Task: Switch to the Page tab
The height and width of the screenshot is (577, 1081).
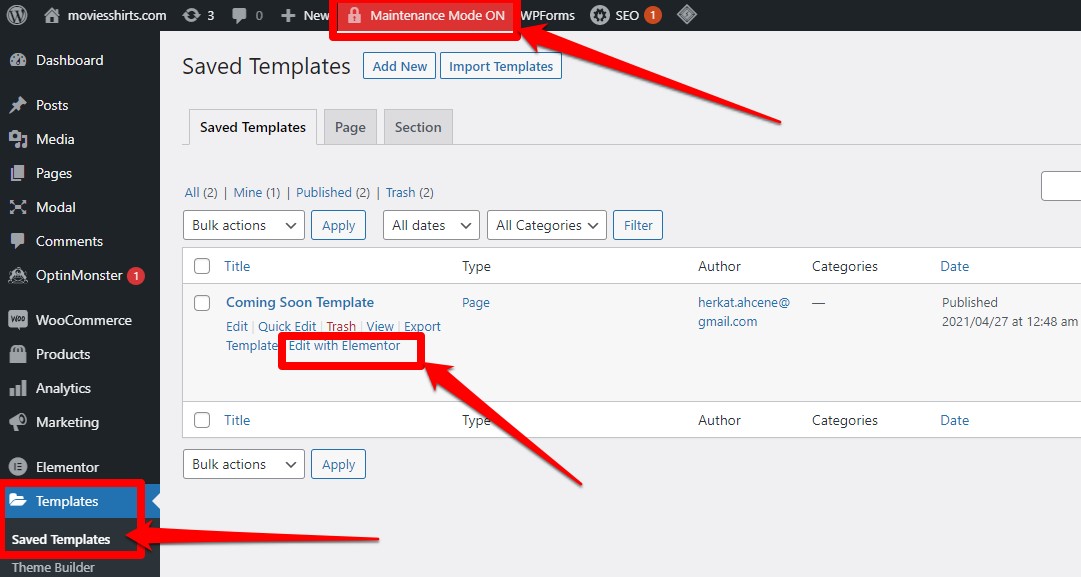Action: coord(350,128)
